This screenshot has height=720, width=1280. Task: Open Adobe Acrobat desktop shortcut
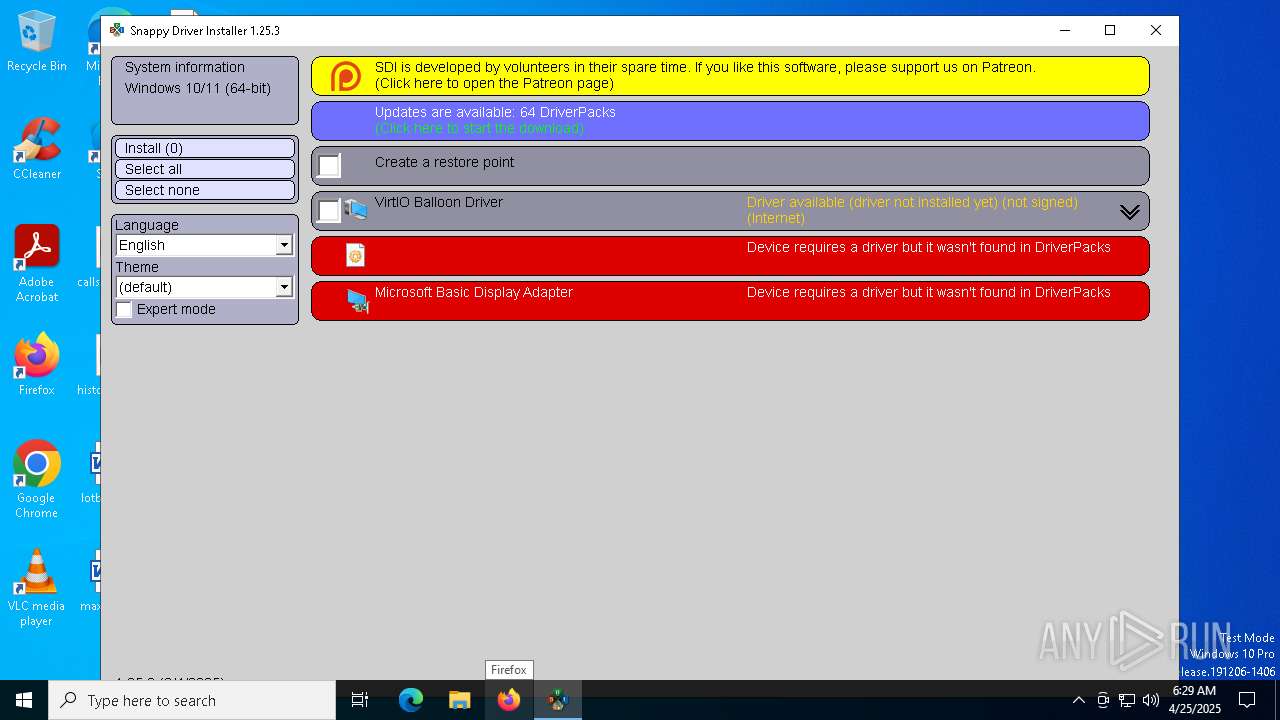pos(37,264)
